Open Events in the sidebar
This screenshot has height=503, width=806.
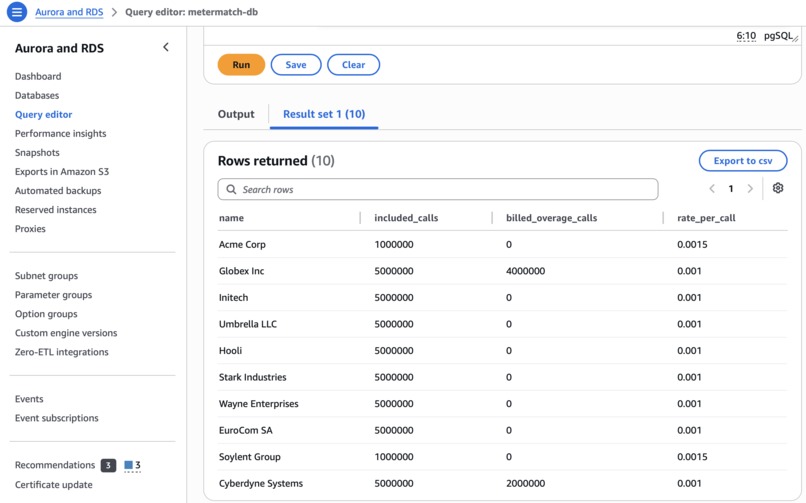29,399
